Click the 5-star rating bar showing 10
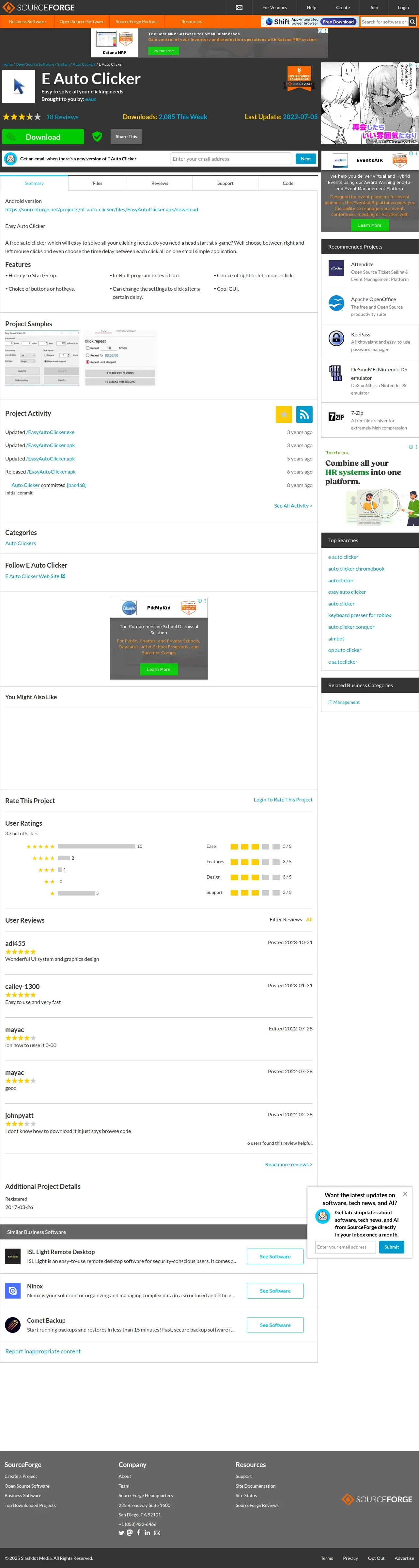The width and height of the screenshot is (419, 1568). pyautogui.click(x=97, y=846)
